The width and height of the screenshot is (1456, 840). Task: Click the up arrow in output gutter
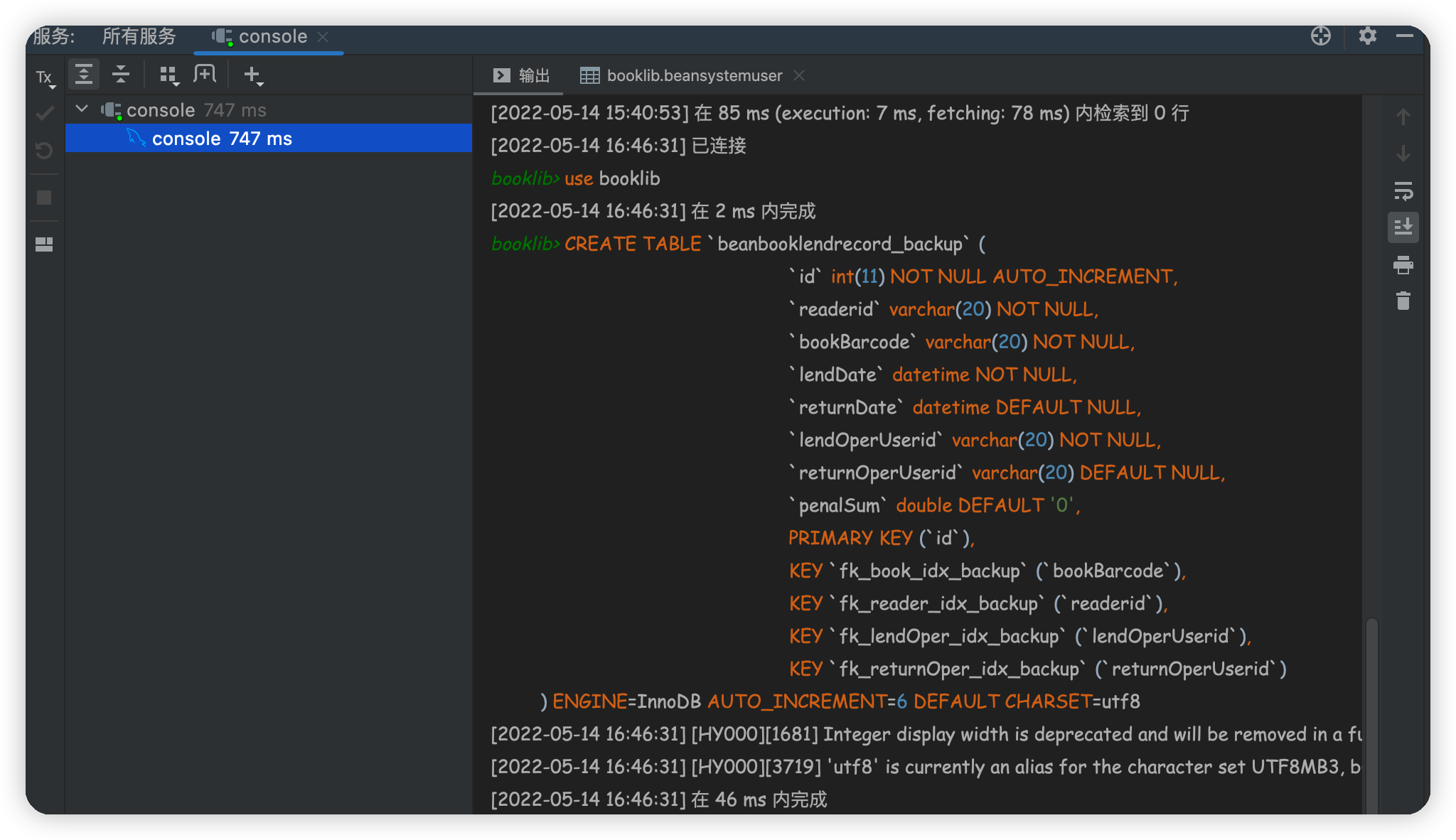coord(1403,117)
